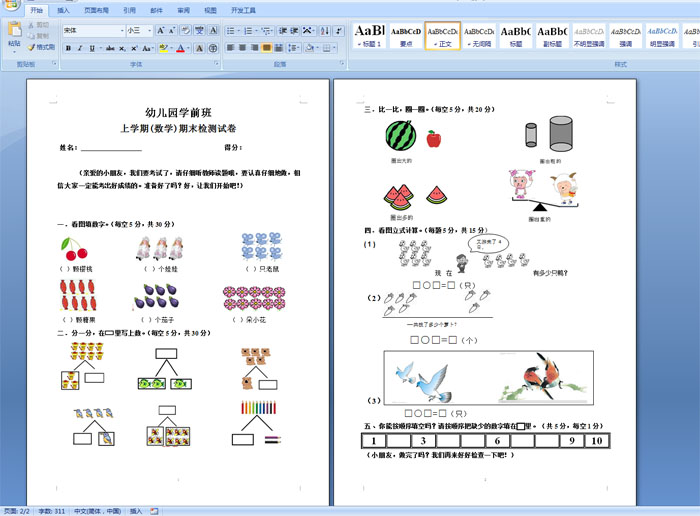
Task: Click the Paste clipboard icon
Action: point(14,29)
